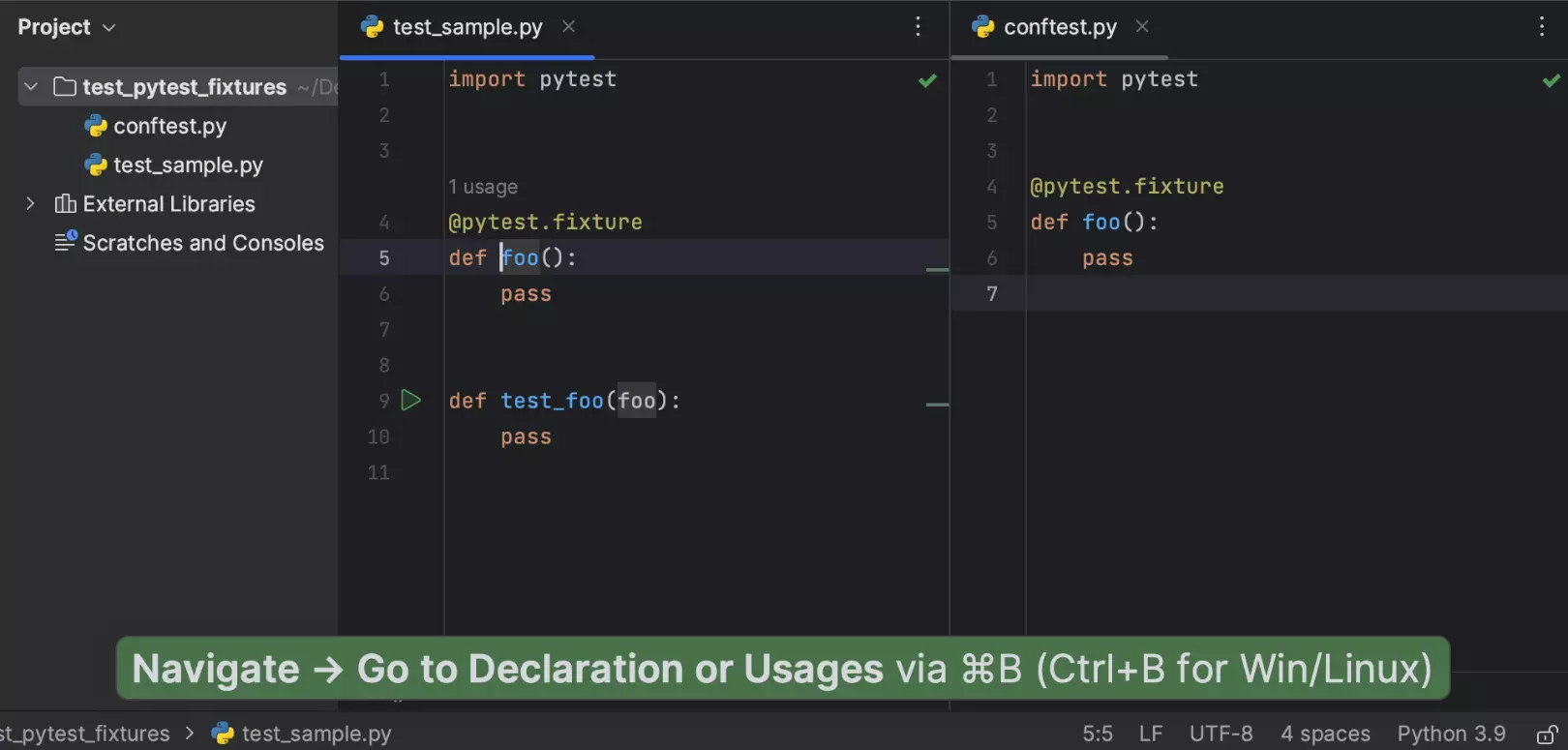
Task: Switch to the test_sample.py tab
Action: click(x=467, y=27)
